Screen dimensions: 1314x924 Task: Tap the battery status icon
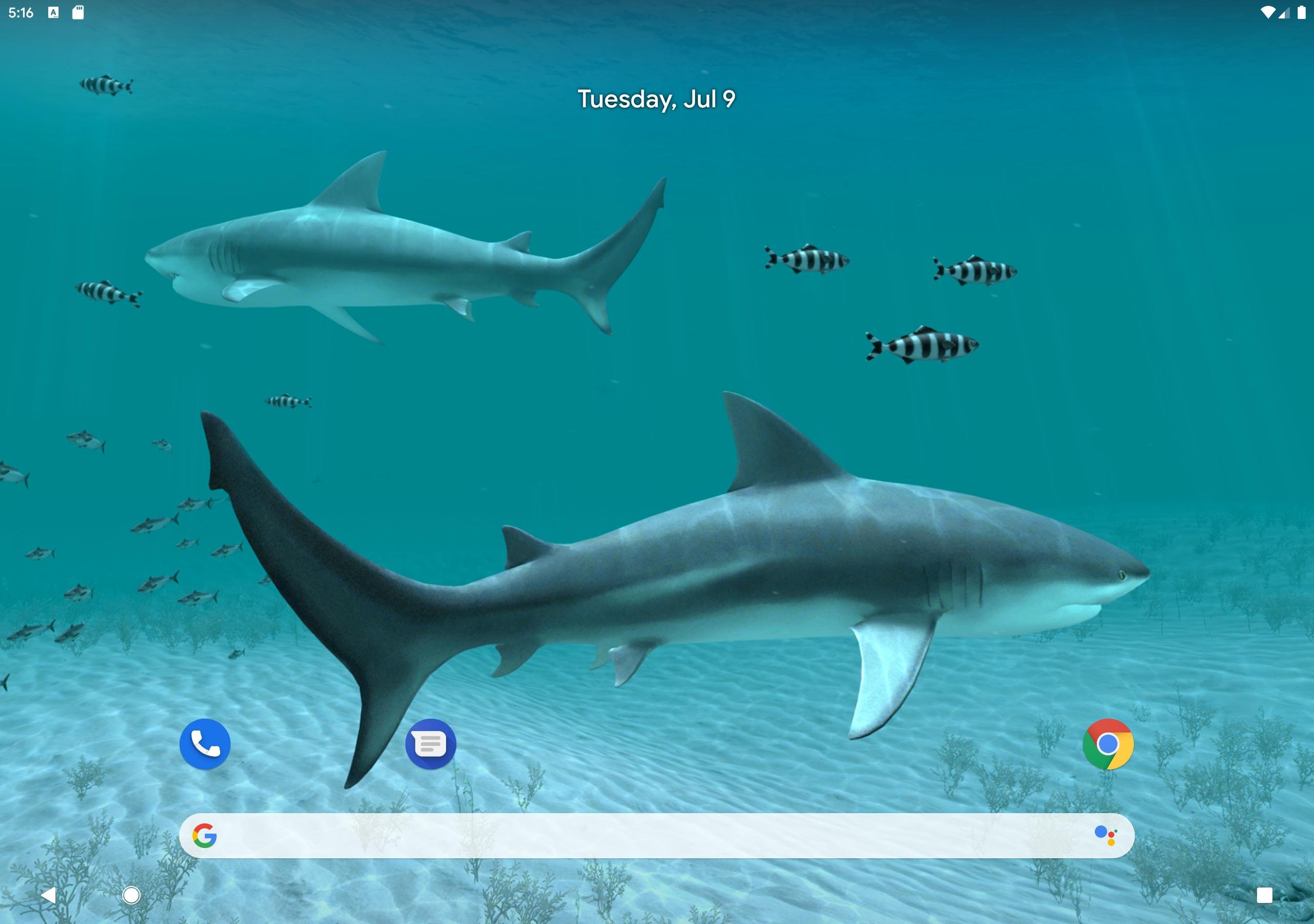[x=1301, y=13]
